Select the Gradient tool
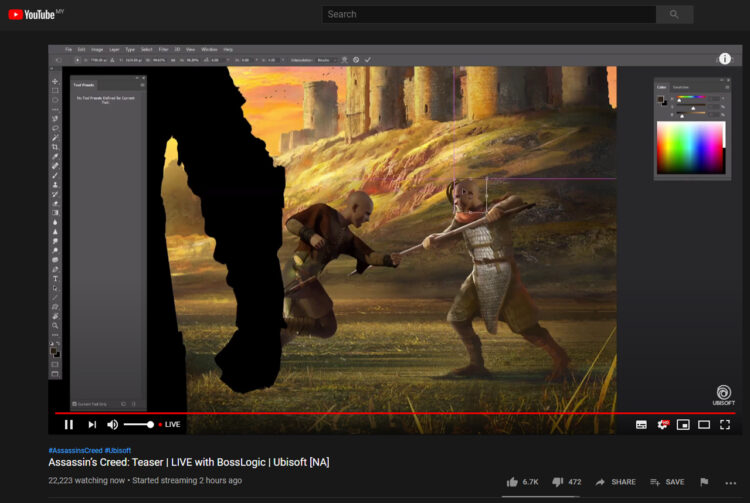This screenshot has height=503, width=750. (55, 213)
